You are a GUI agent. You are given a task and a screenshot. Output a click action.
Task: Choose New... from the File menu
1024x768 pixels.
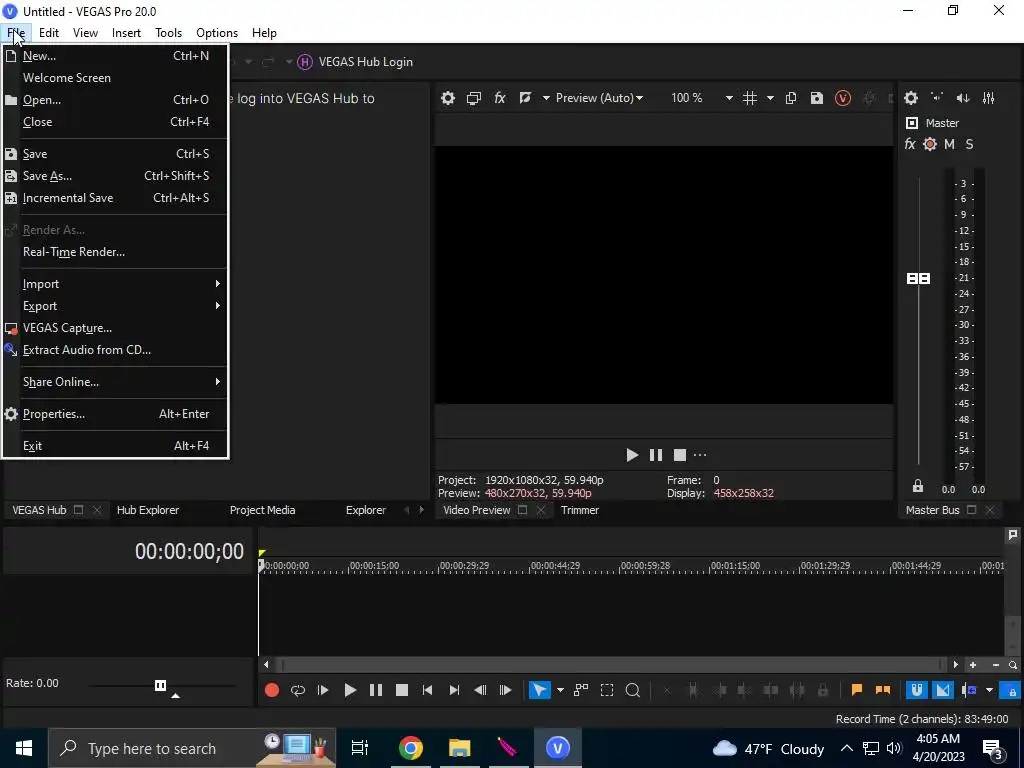coord(116,56)
